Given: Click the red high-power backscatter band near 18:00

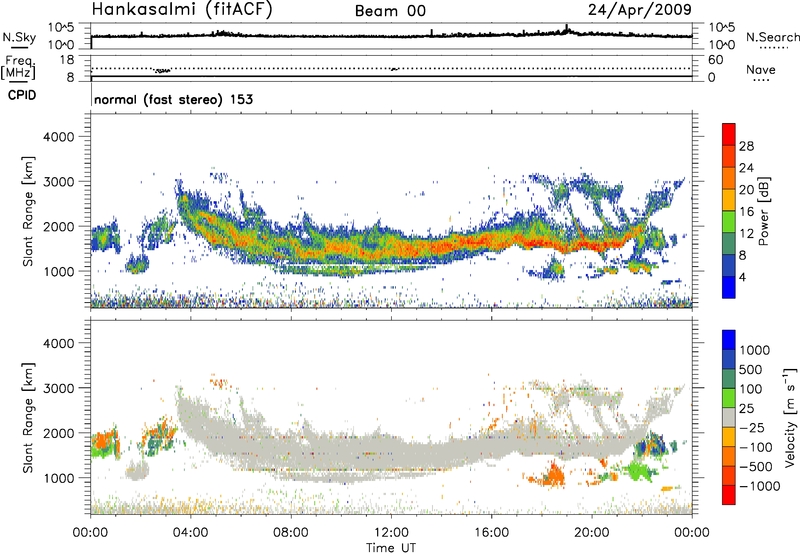Looking at the screenshot, I should (x=541, y=241).
